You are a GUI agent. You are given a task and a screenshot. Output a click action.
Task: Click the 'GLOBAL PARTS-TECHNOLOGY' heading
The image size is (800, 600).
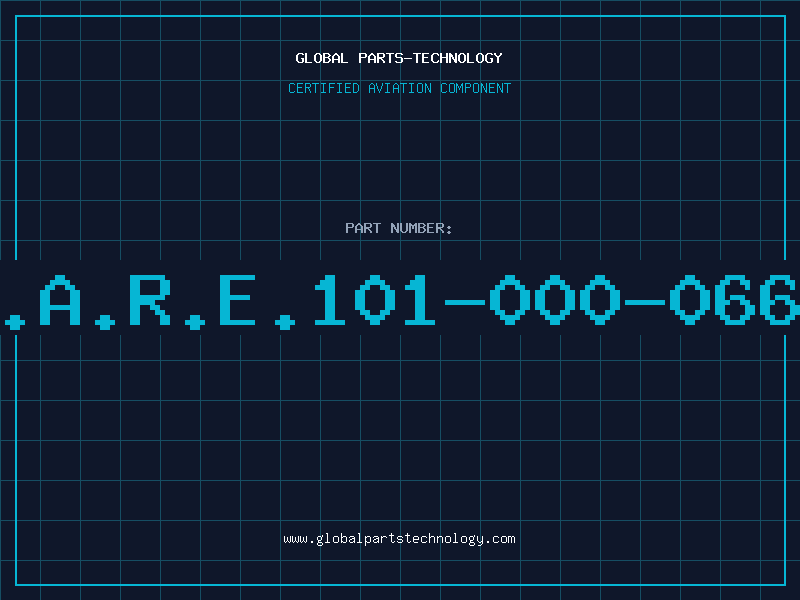pyautogui.click(x=399, y=58)
